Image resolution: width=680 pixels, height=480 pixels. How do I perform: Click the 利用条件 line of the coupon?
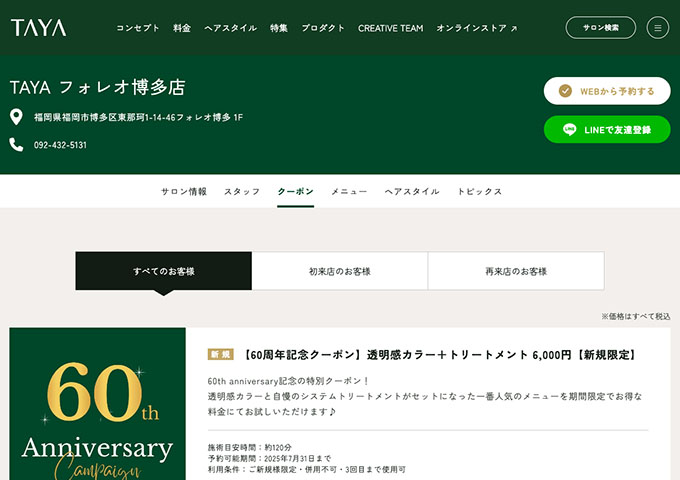[x=307, y=469]
